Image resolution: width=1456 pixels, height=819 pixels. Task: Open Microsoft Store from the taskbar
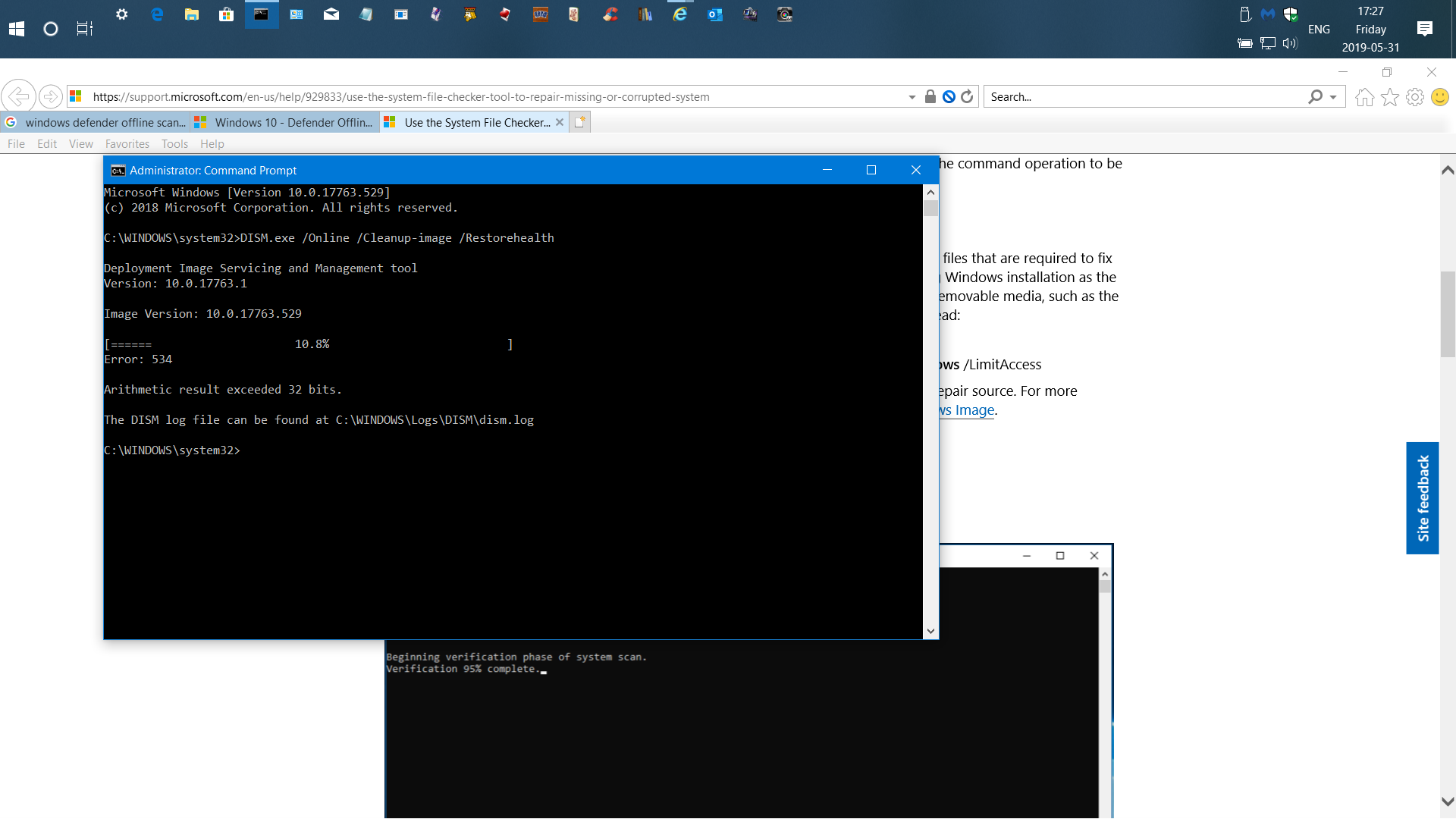(226, 14)
